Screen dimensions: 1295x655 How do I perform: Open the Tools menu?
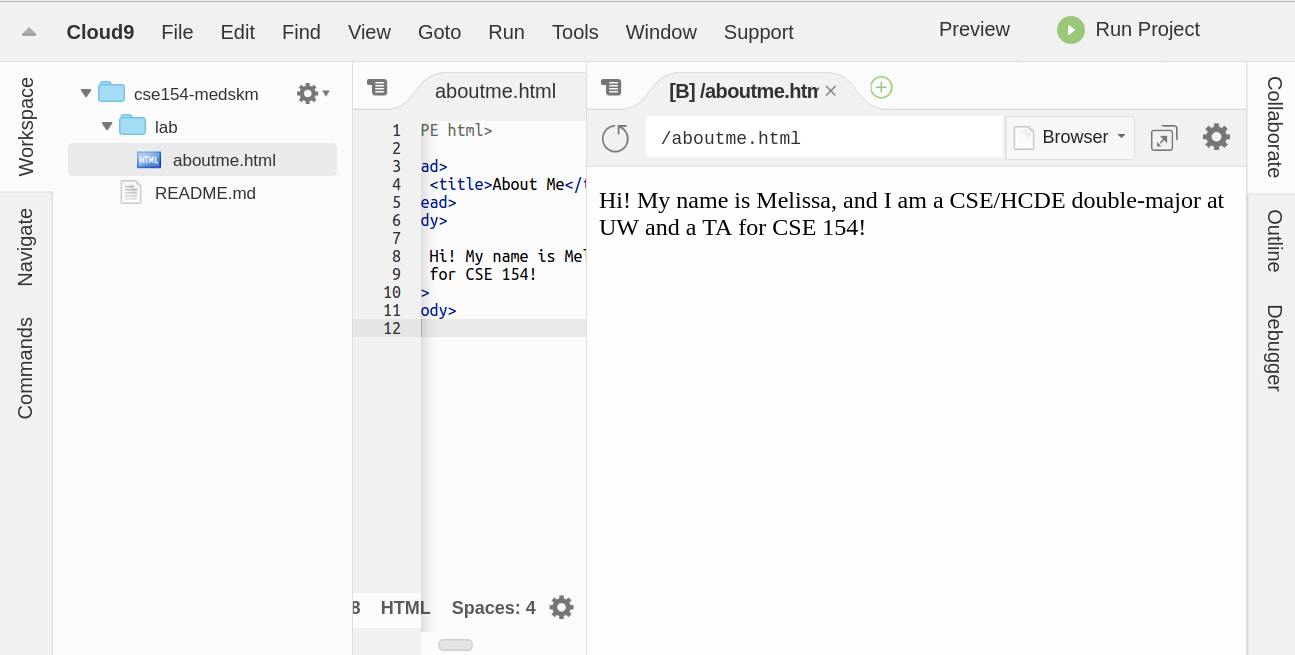pyautogui.click(x=575, y=32)
